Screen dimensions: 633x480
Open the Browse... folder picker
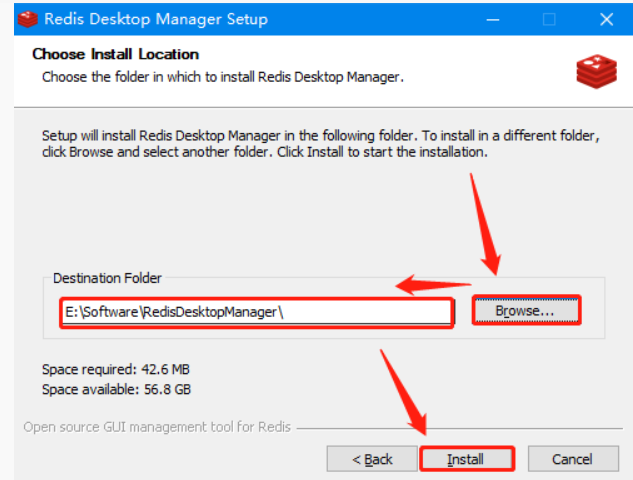tap(526, 311)
